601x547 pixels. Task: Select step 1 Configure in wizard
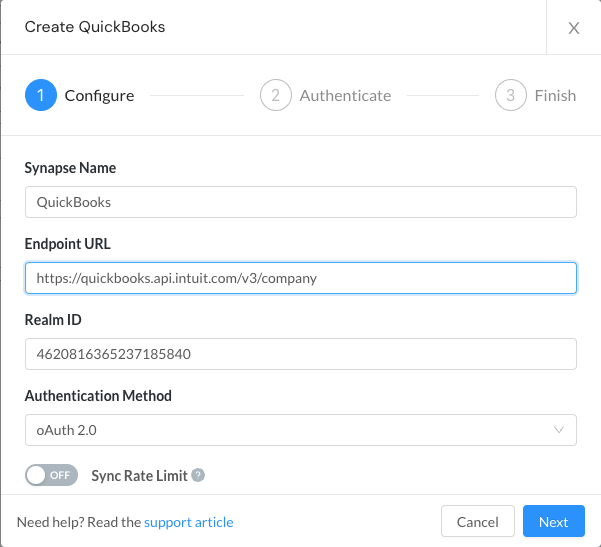pos(79,95)
